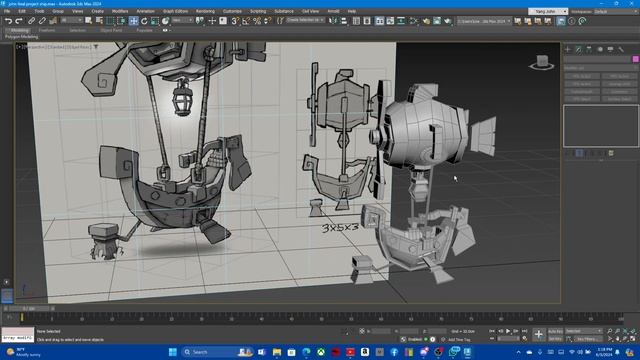Activate the Select Object tool
This screenshot has height=360, width=640.
tap(88, 21)
